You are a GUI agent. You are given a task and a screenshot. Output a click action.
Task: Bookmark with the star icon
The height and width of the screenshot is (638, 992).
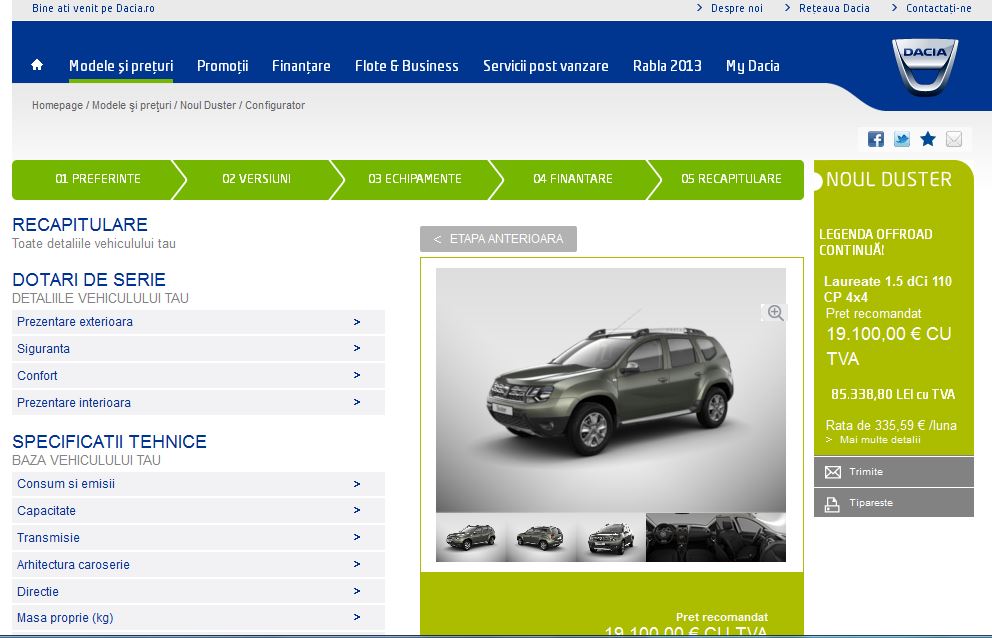coord(927,139)
